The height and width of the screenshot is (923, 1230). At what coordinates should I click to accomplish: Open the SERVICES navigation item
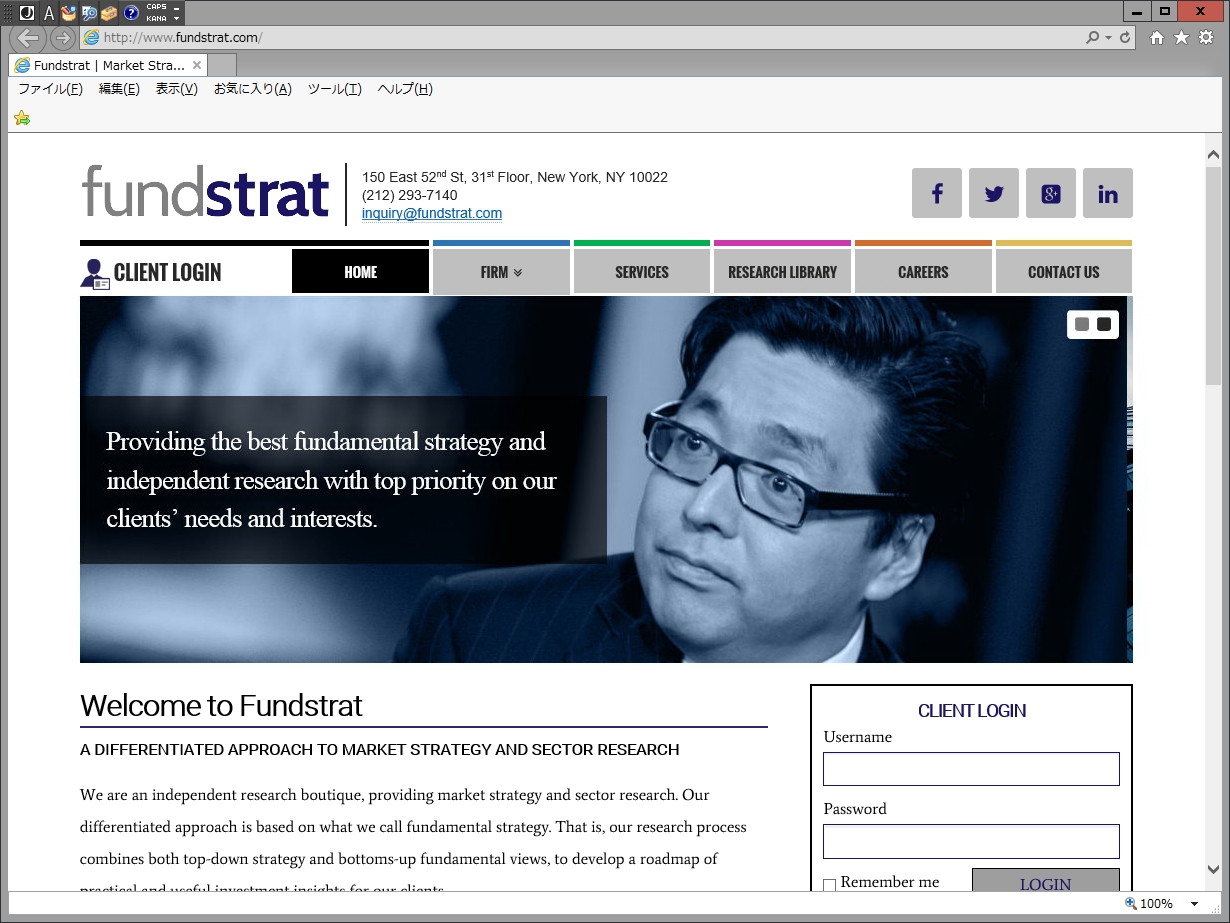(642, 272)
